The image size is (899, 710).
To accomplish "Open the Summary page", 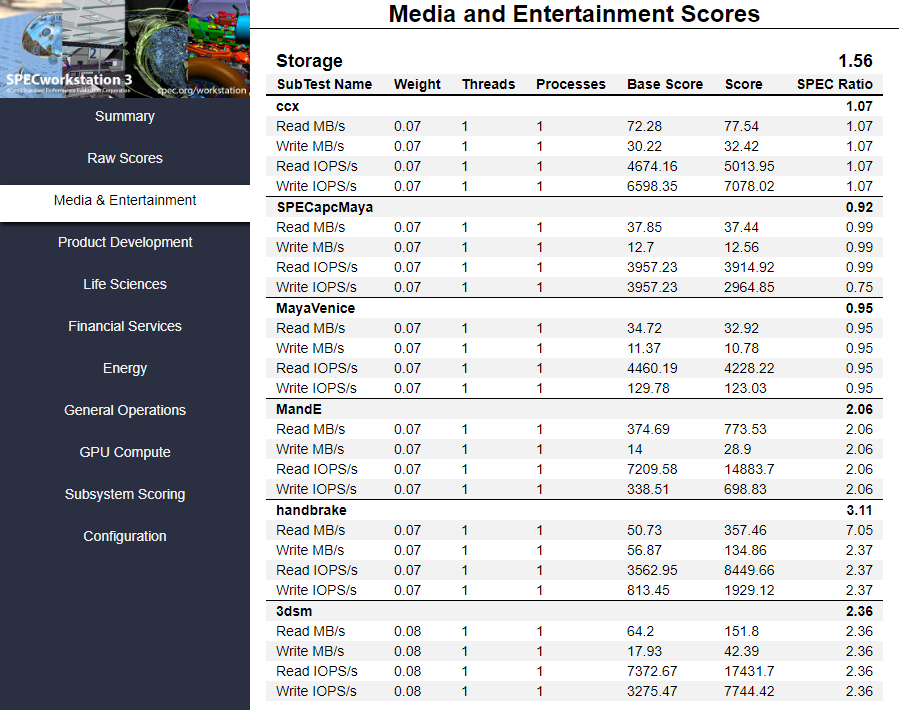I will coord(125,116).
